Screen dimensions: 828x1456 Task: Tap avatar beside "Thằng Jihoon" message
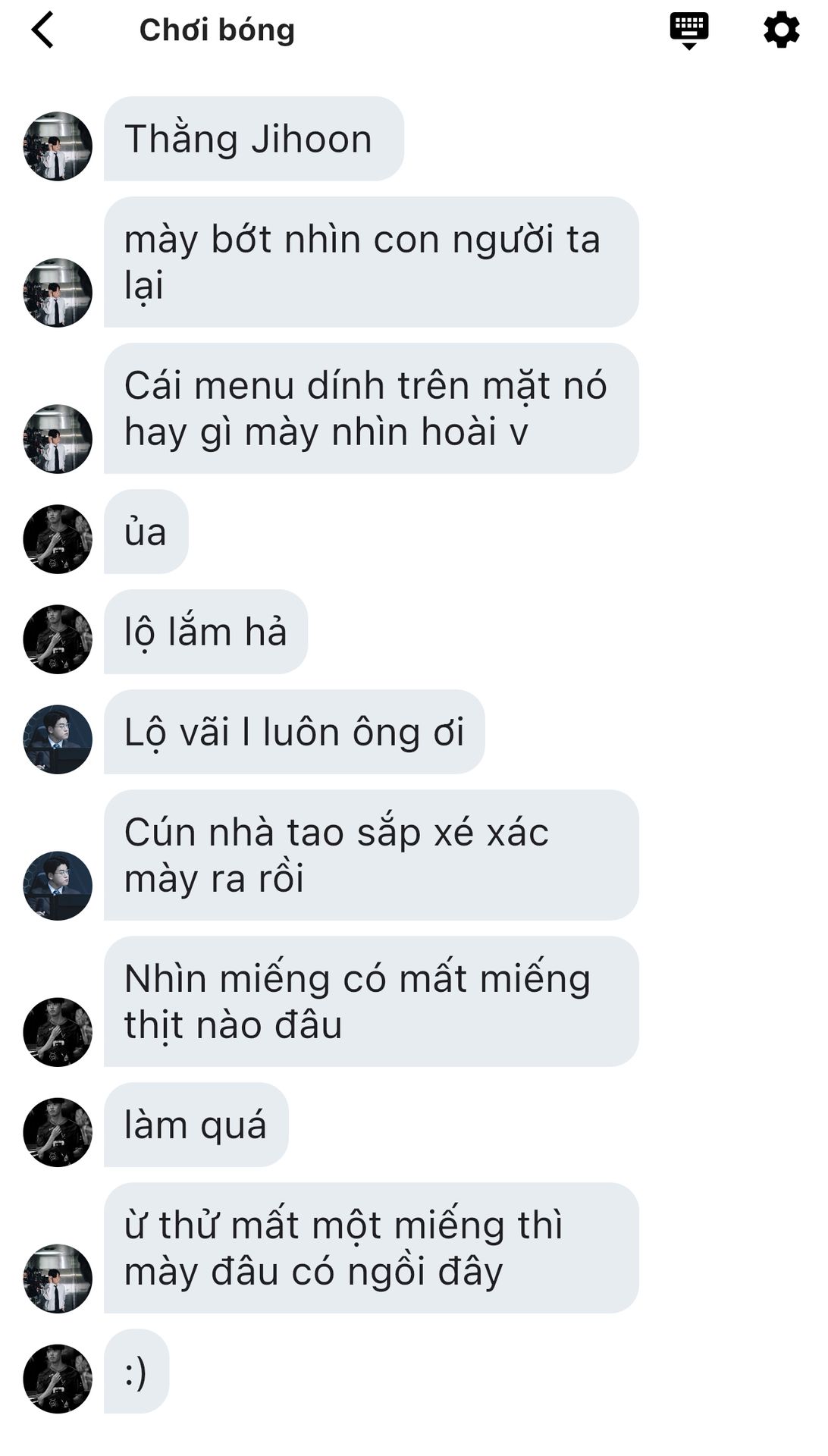(58, 146)
